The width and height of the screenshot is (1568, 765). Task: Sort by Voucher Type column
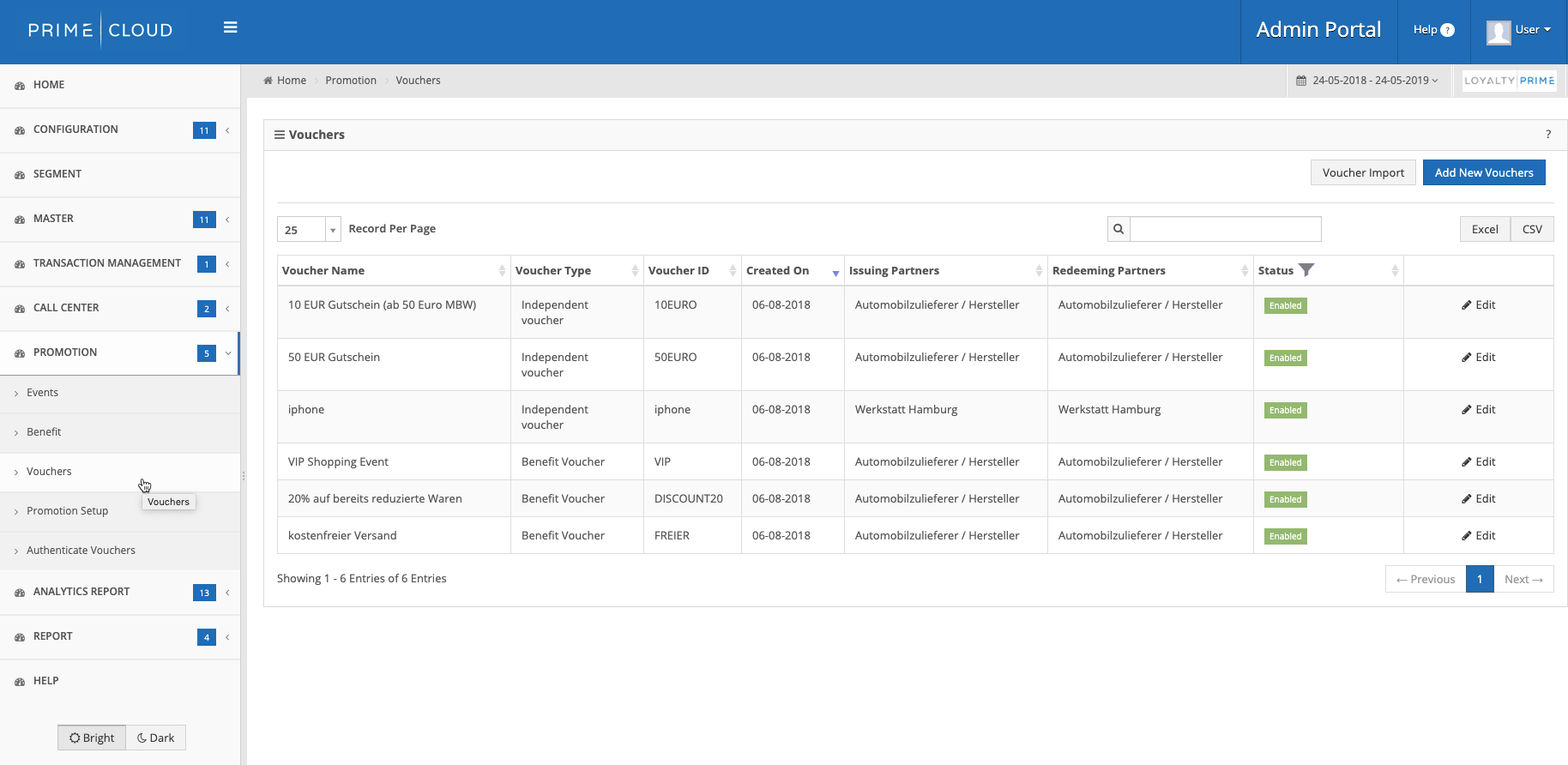577,271
